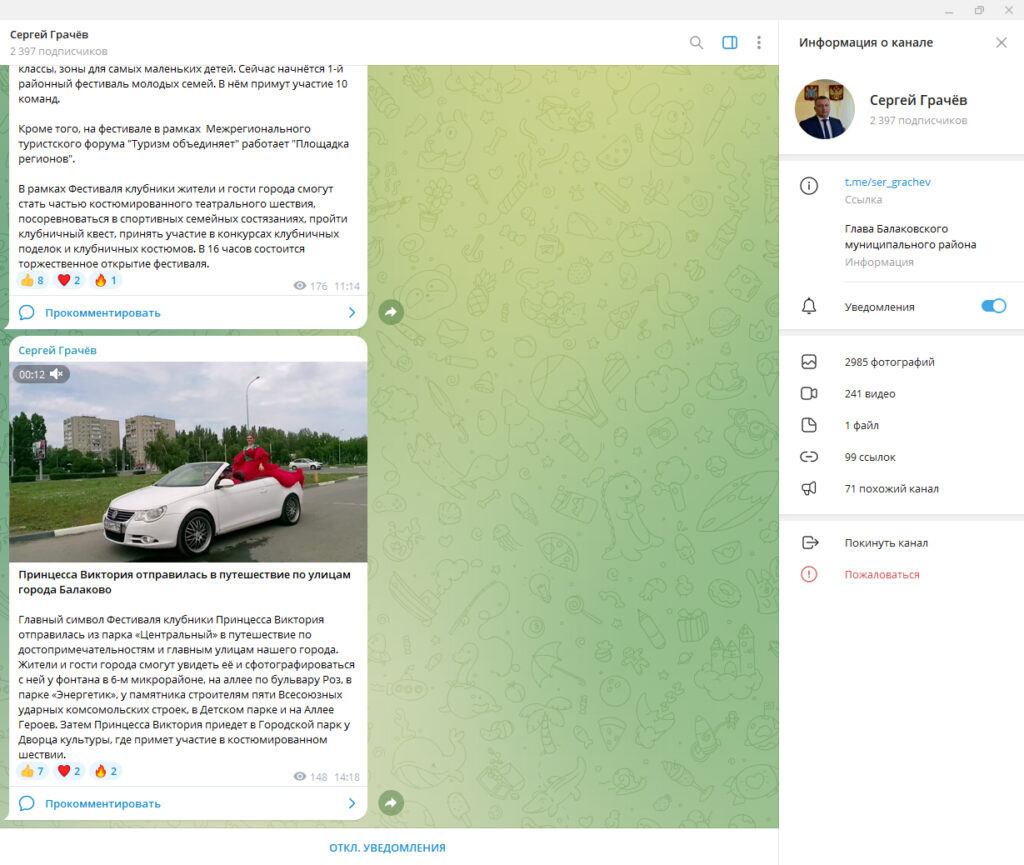
Task: Toggle heart reaction on the 11:14 post
Action: click(x=69, y=281)
